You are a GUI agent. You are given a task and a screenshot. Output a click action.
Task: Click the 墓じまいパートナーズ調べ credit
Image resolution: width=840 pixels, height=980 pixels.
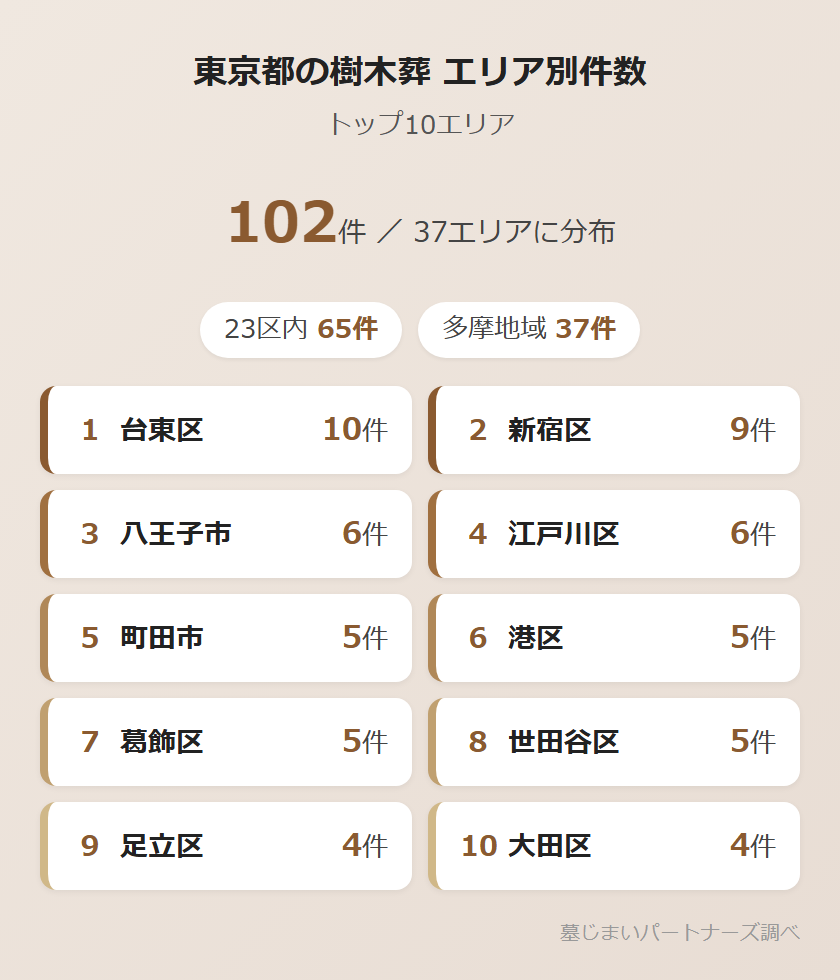680,932
